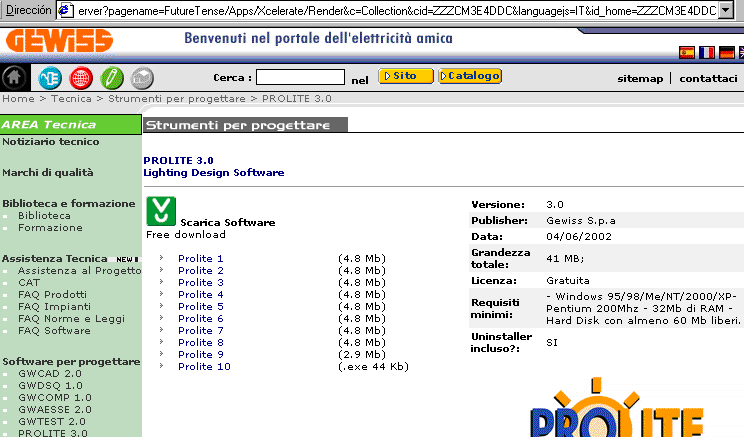Download Prolite 4 file

tap(200, 295)
